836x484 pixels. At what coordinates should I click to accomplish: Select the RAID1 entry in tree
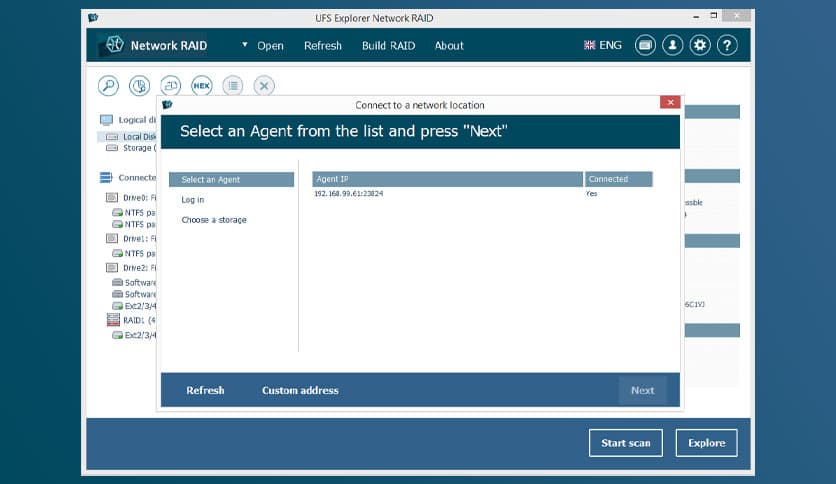click(131, 320)
